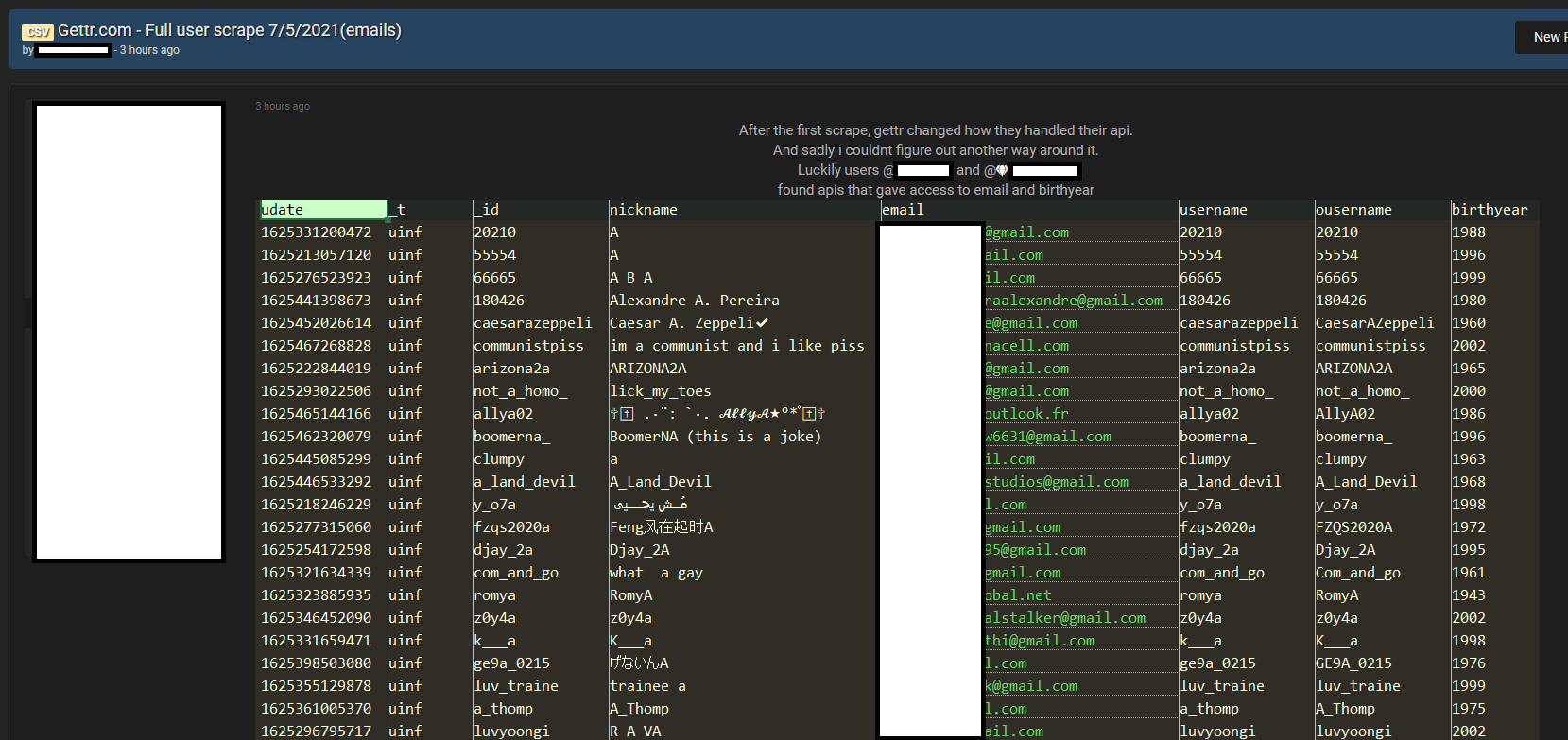Click the '3 hours ago' timestamp under the title
The height and width of the screenshot is (740, 1568).
point(149,50)
